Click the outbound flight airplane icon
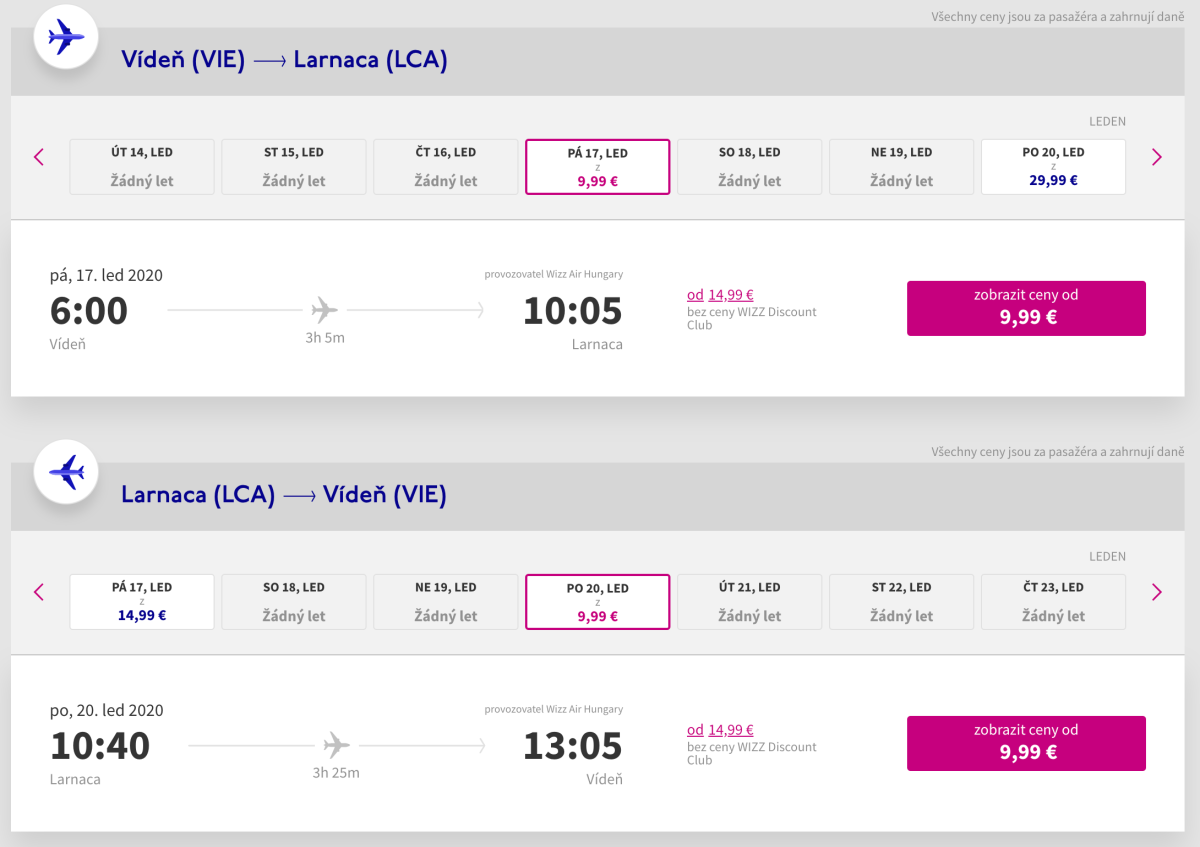 (x=66, y=38)
